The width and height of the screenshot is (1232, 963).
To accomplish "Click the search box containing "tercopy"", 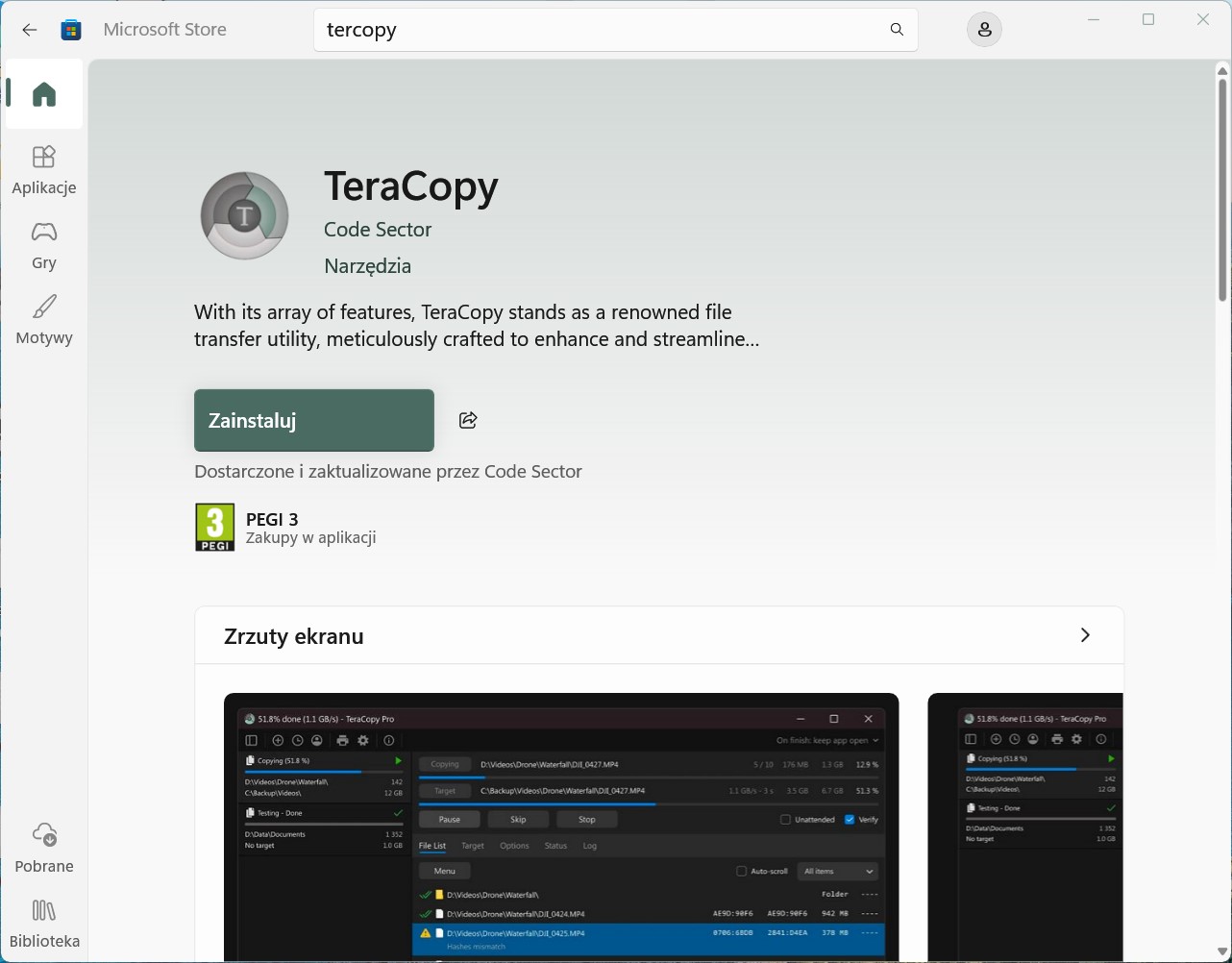I will (616, 30).
